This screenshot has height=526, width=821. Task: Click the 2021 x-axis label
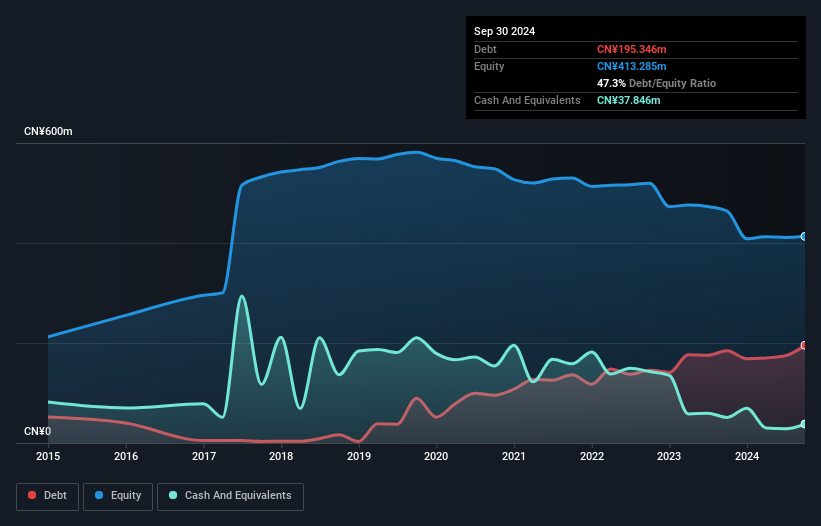point(514,456)
